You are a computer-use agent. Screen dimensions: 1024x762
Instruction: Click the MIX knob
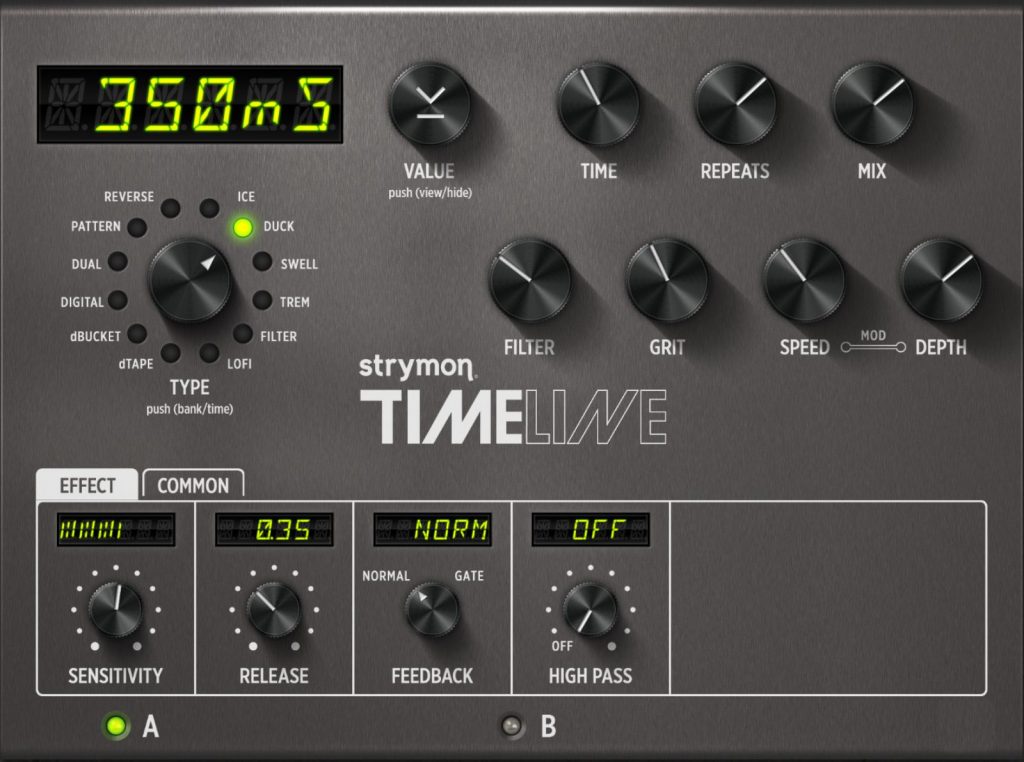click(872, 104)
